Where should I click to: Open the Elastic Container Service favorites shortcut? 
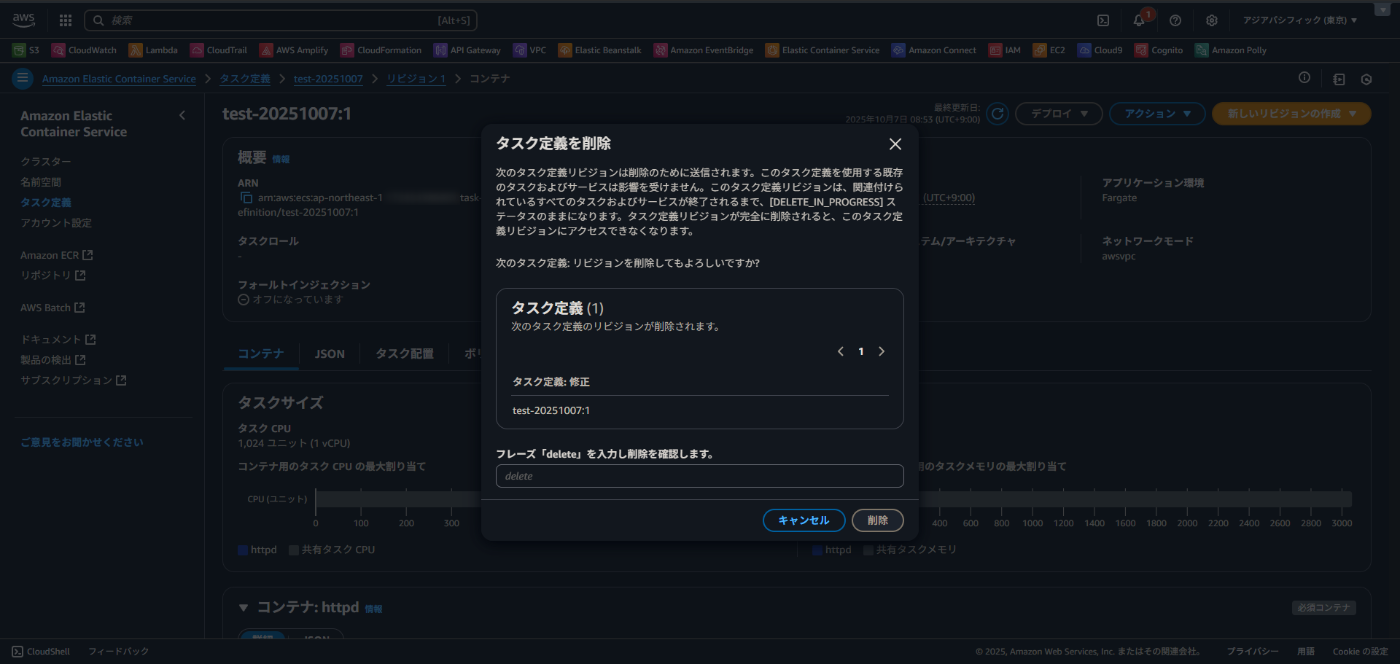click(x=823, y=50)
